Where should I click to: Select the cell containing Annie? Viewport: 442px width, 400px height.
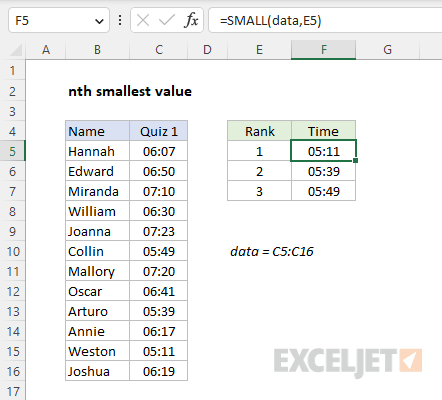[x=97, y=331]
